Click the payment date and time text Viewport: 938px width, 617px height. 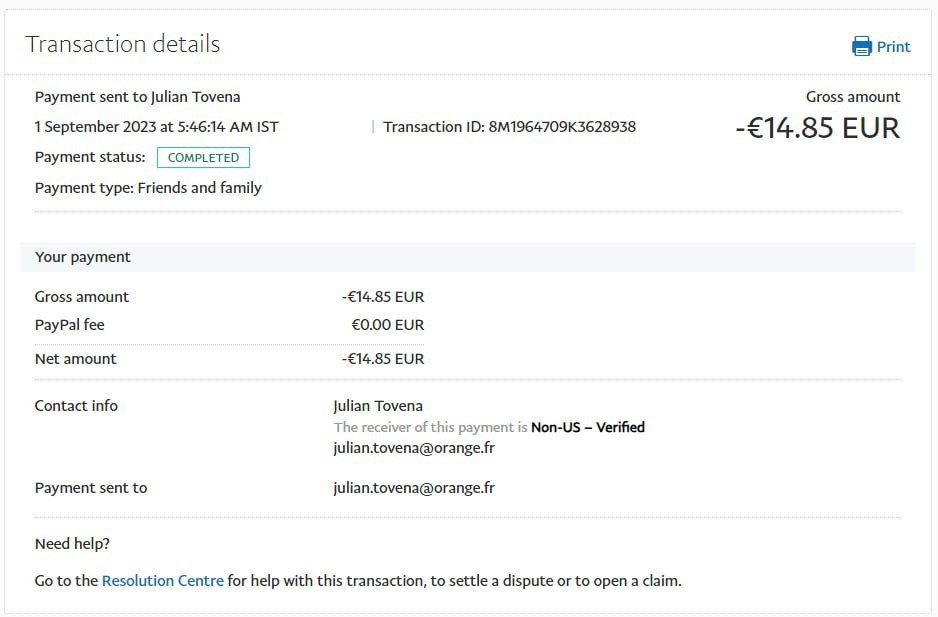click(x=157, y=127)
